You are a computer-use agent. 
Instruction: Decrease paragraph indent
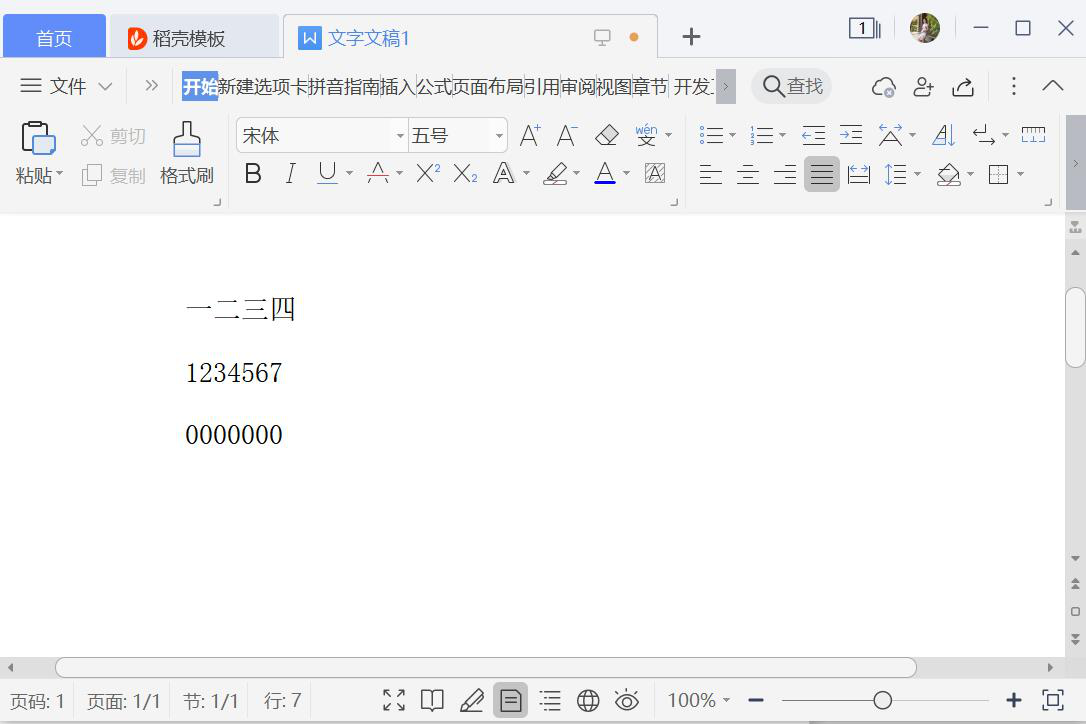813,135
